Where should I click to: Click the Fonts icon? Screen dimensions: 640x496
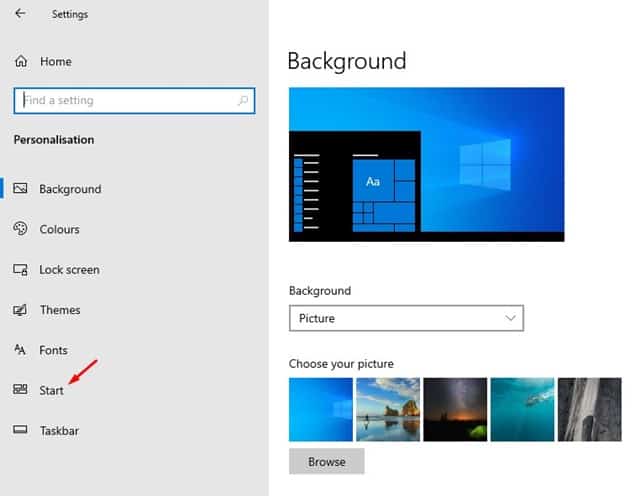[20, 349]
